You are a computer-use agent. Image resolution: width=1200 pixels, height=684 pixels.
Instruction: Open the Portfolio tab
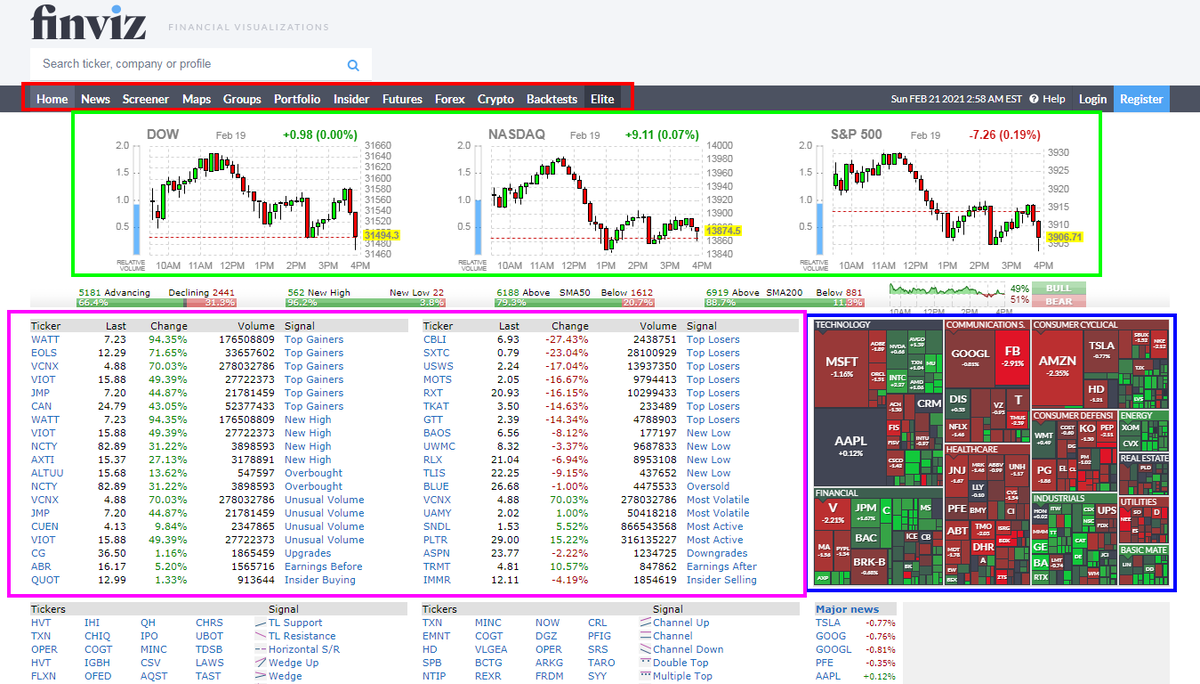click(x=297, y=99)
